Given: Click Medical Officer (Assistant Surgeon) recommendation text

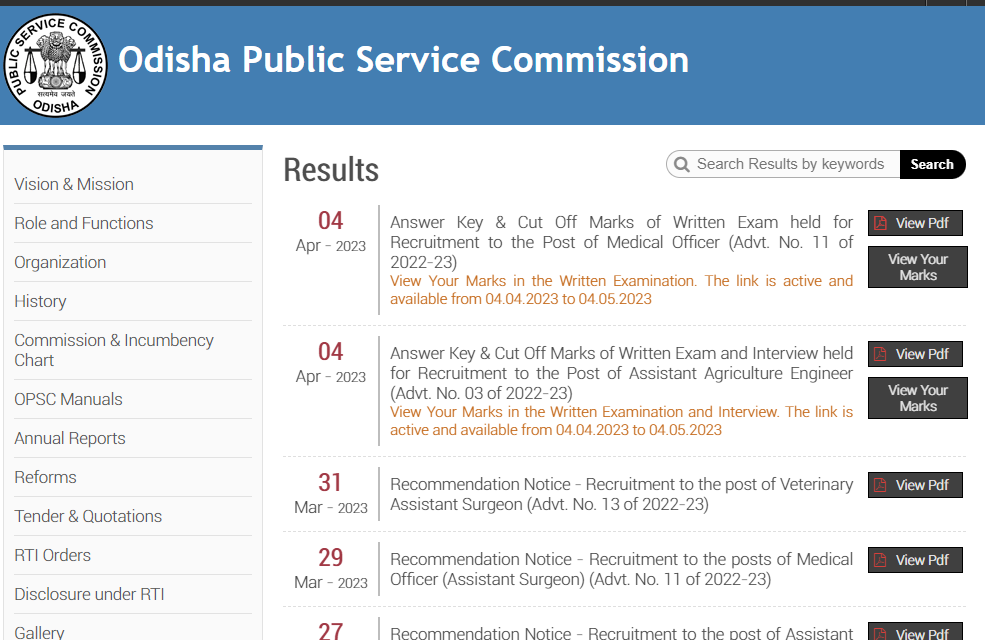Looking at the screenshot, I should (621, 569).
